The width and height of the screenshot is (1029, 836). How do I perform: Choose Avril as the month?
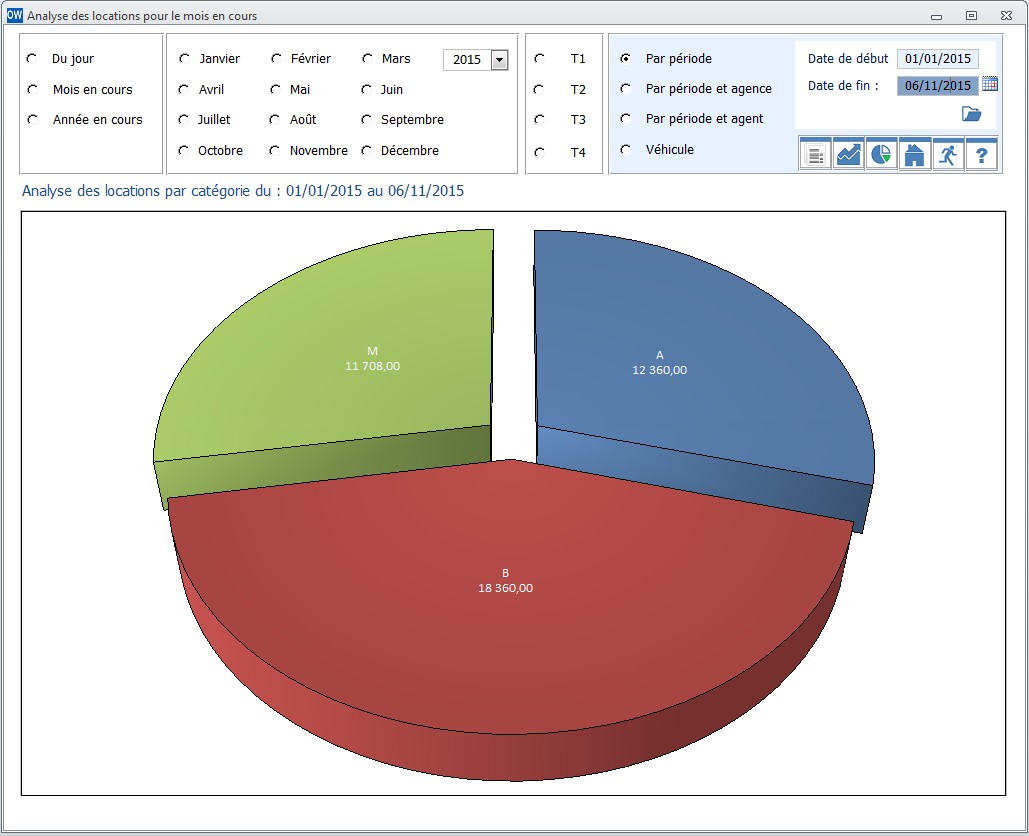pos(184,89)
